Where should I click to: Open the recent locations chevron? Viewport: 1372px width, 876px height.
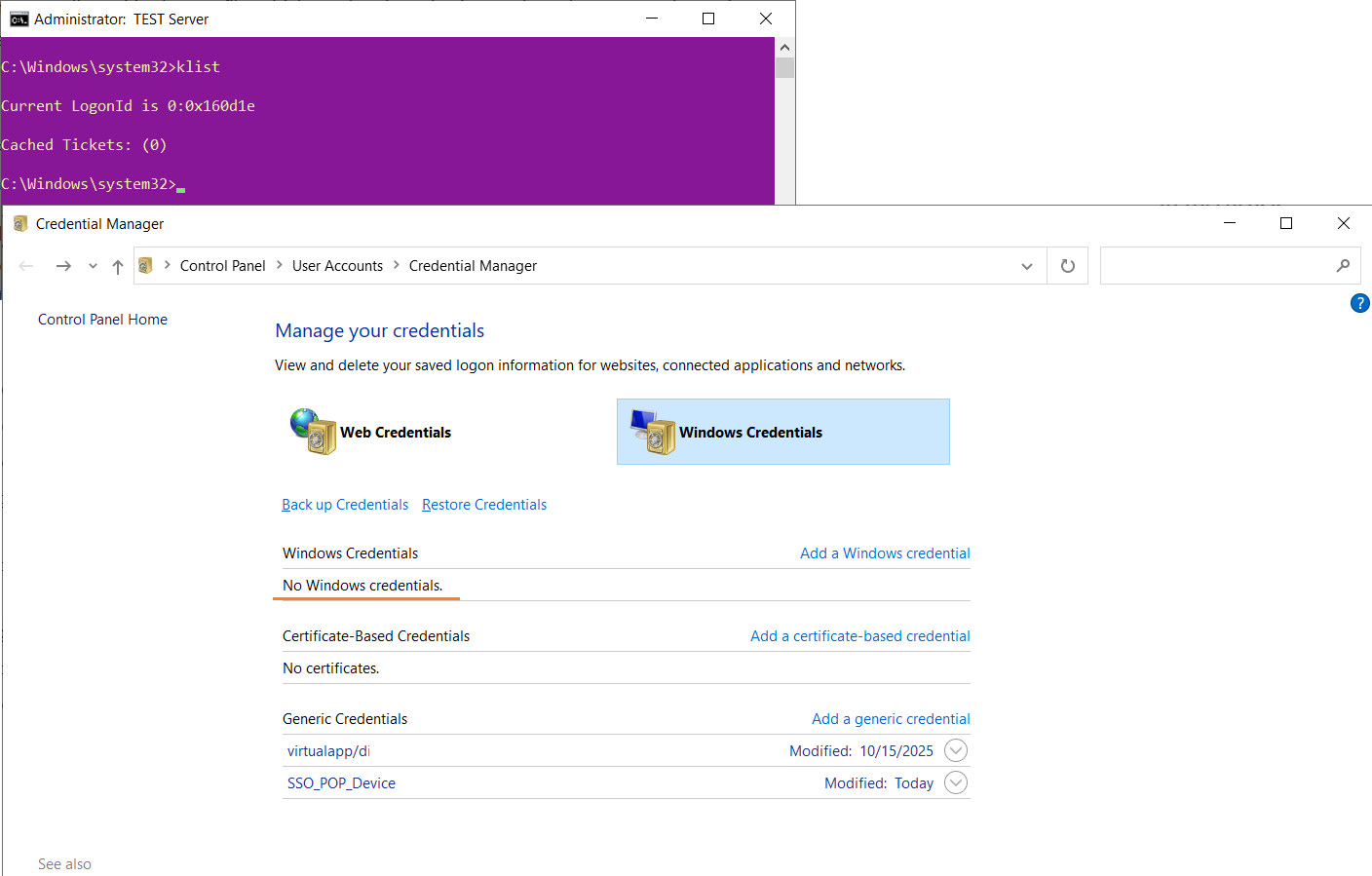93,265
